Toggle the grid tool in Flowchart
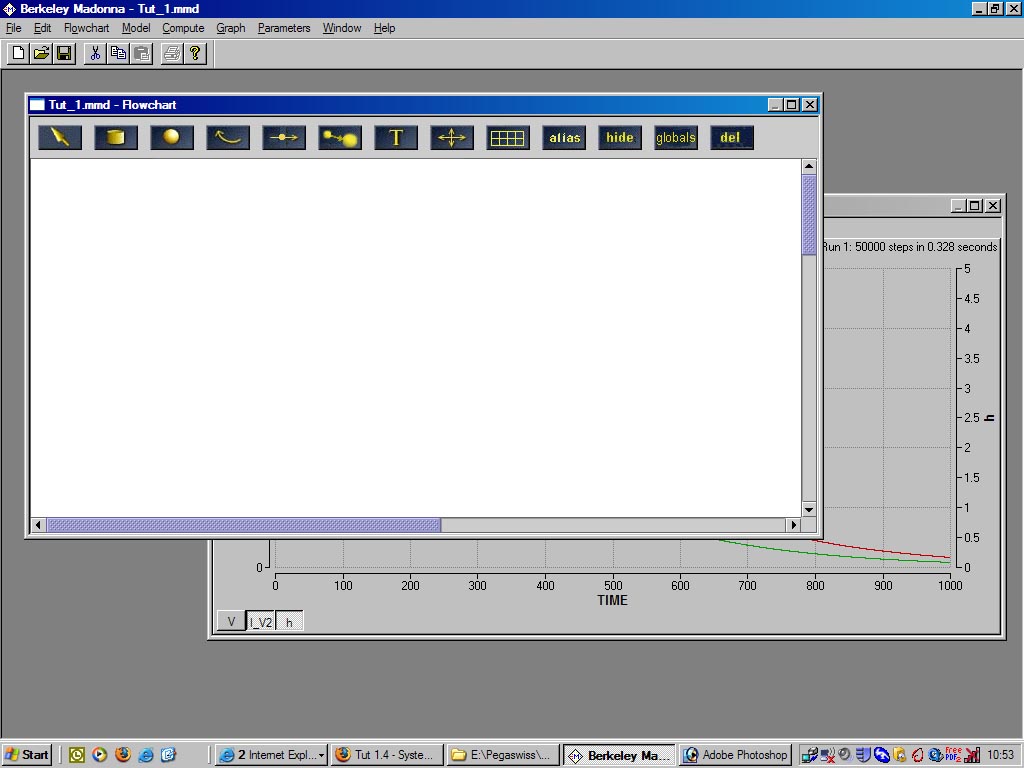The height and width of the screenshot is (768, 1024). (508, 138)
